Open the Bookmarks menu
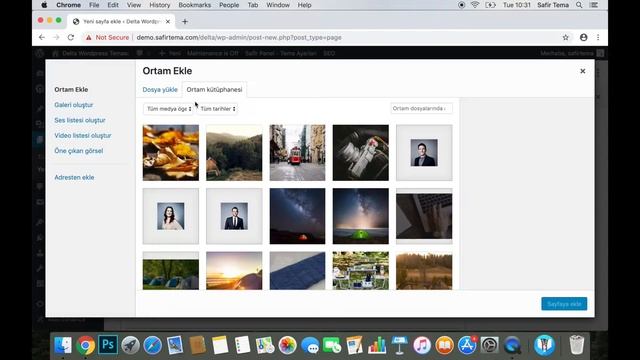640x360 pixels. click(x=195, y=5)
